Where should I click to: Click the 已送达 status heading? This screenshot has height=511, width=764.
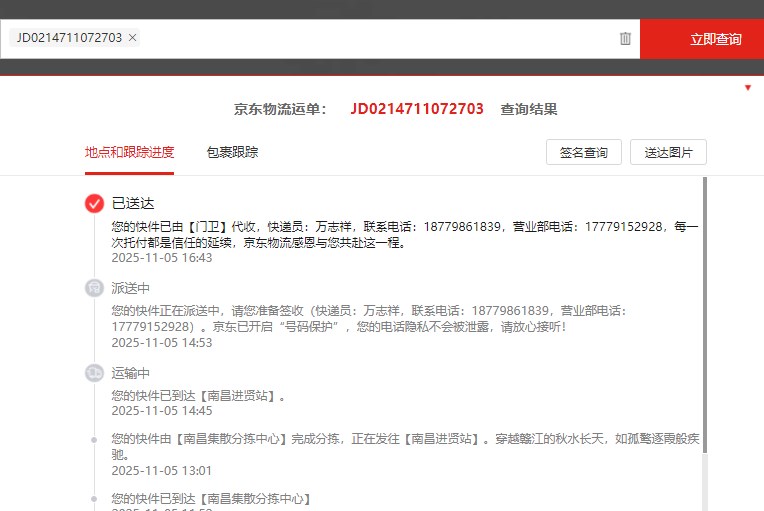(x=133, y=203)
